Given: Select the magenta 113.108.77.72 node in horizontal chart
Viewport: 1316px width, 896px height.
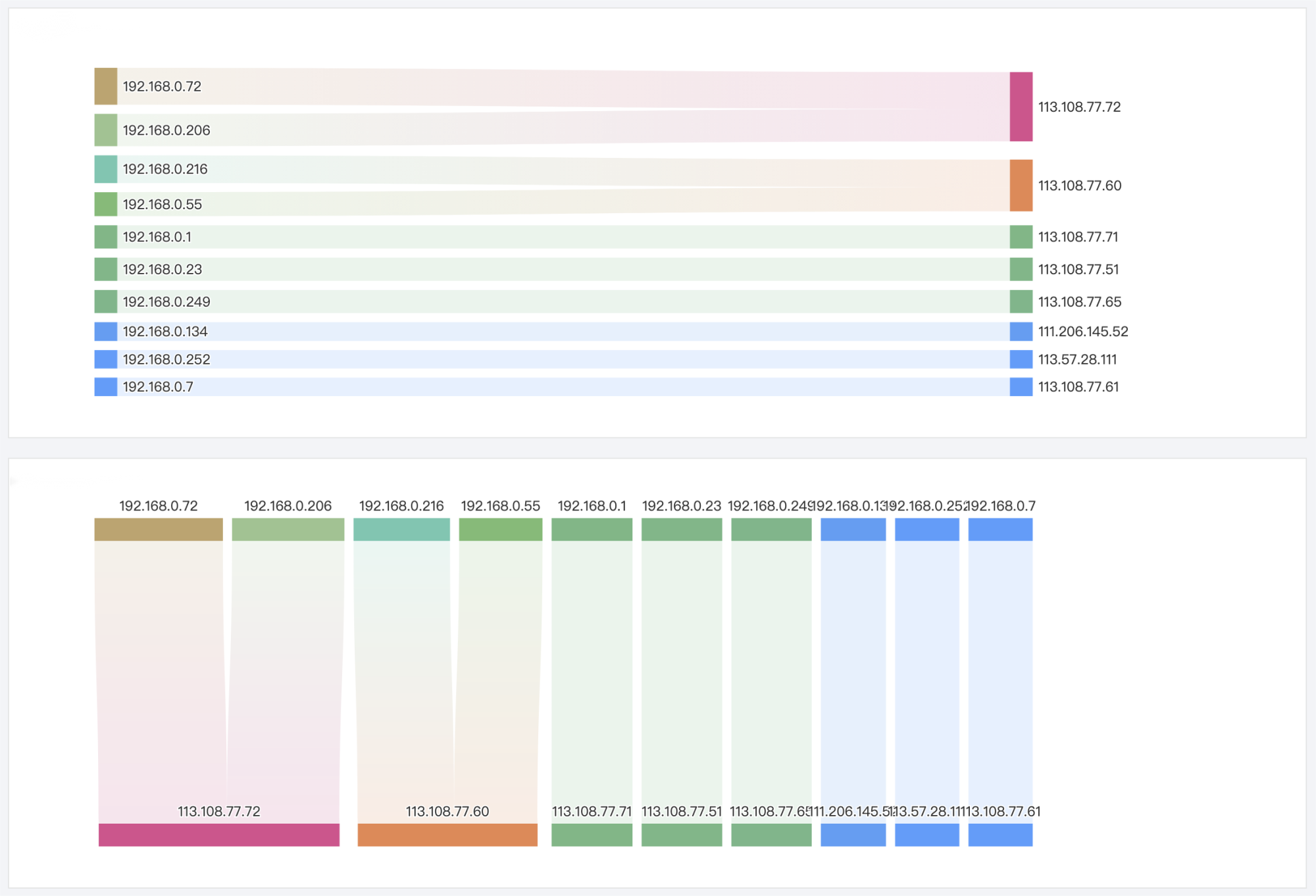Looking at the screenshot, I should [1021, 107].
